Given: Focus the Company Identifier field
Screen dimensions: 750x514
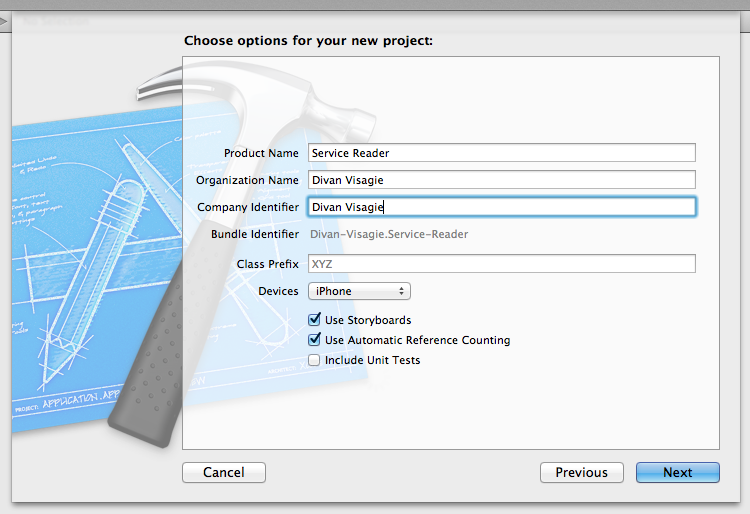Looking at the screenshot, I should pyautogui.click(x=502, y=207).
